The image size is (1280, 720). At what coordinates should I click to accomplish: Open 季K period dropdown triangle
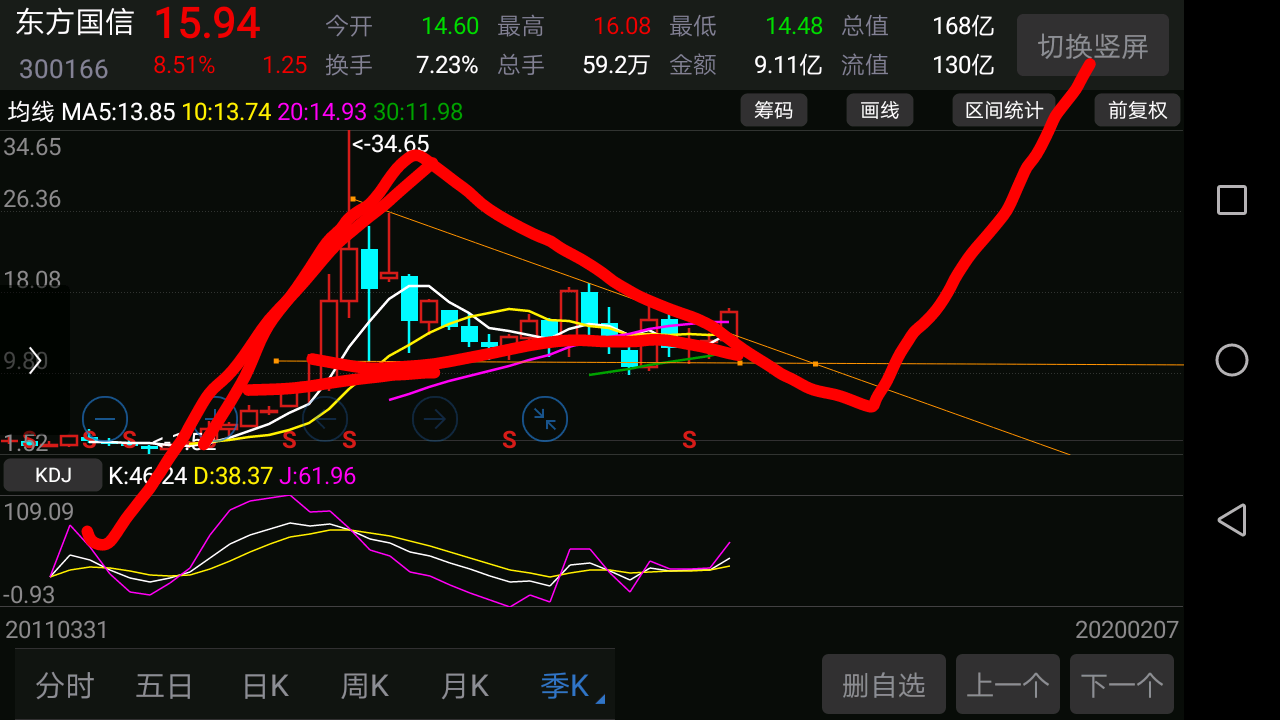click(600, 700)
